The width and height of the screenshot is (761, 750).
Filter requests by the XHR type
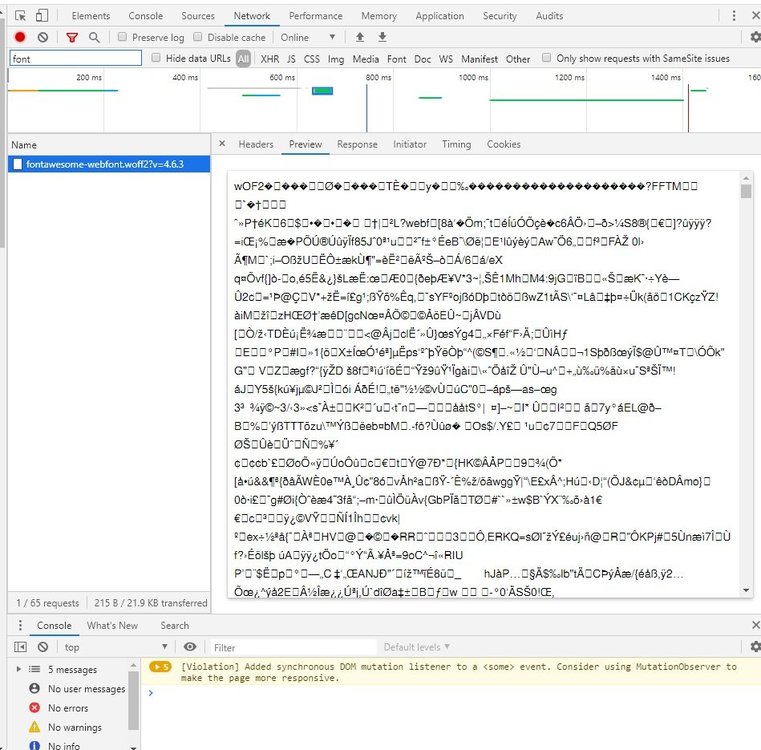tap(269, 59)
